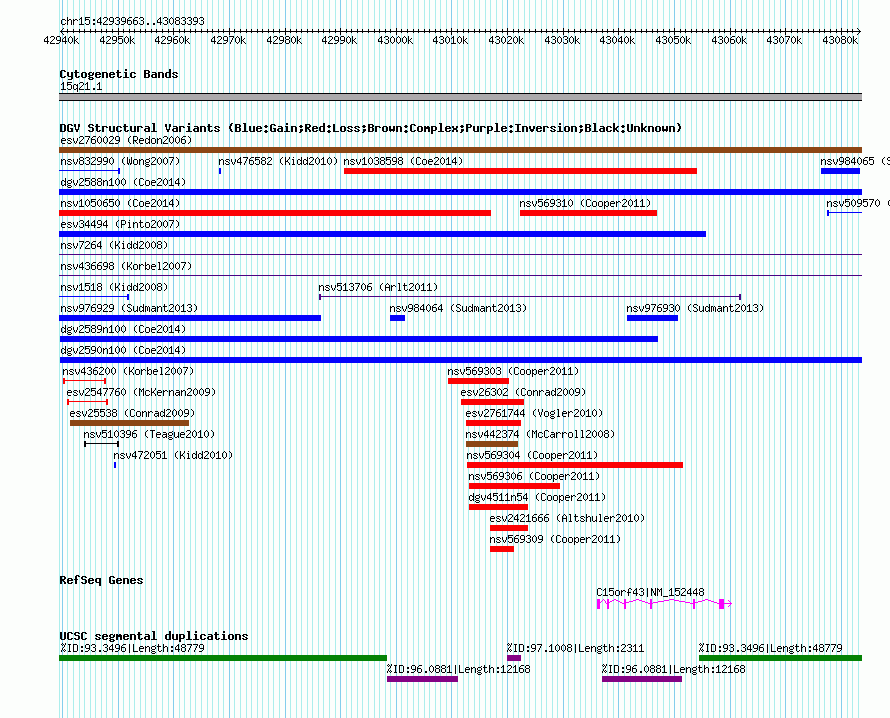Screen dimensions: 890x718
Task: Click the nsv569303 (Cooper2011) label
Action: pyautogui.click(x=513, y=371)
